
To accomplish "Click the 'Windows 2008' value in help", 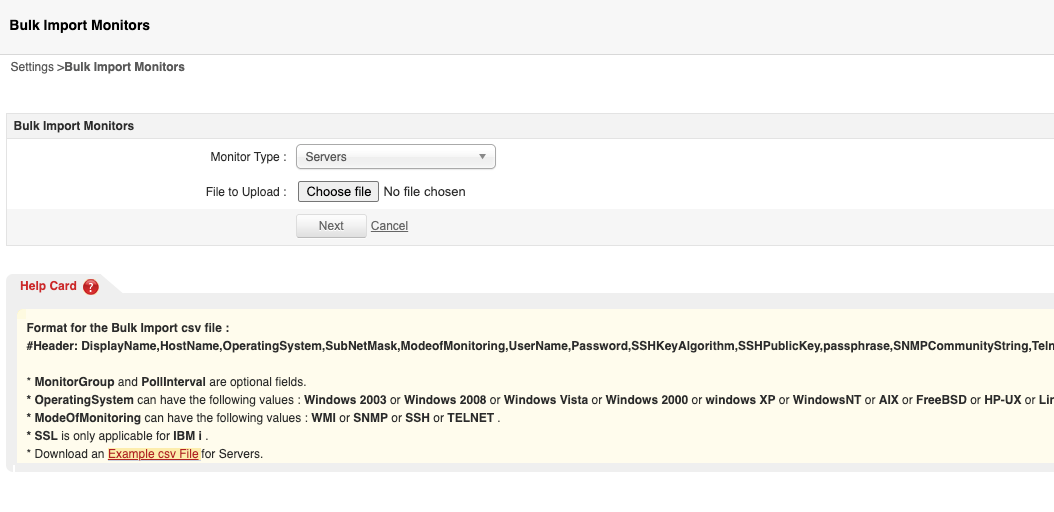I will [445, 400].
